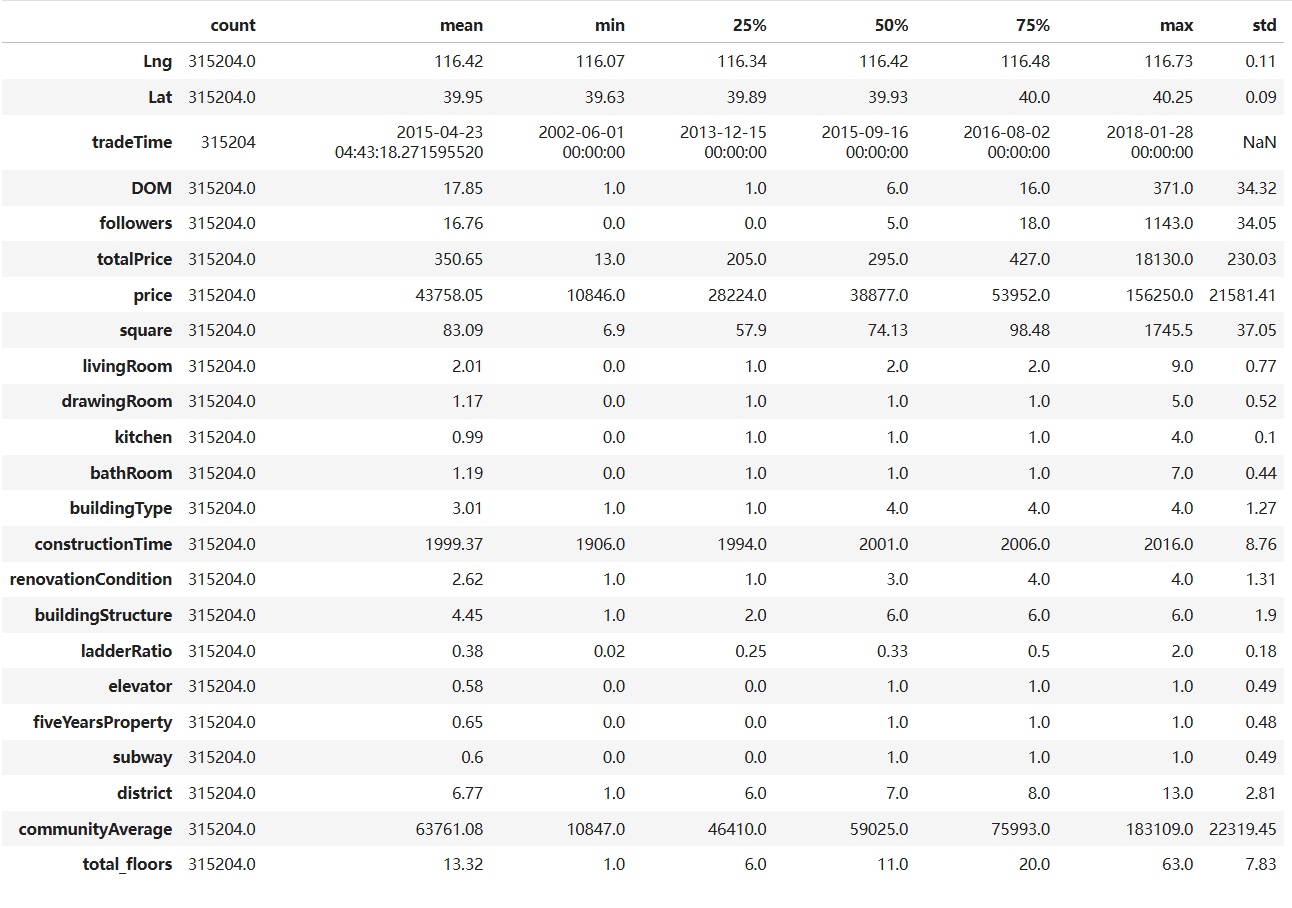
Task: Select the 'total_floors' row label
Action: (x=127, y=864)
